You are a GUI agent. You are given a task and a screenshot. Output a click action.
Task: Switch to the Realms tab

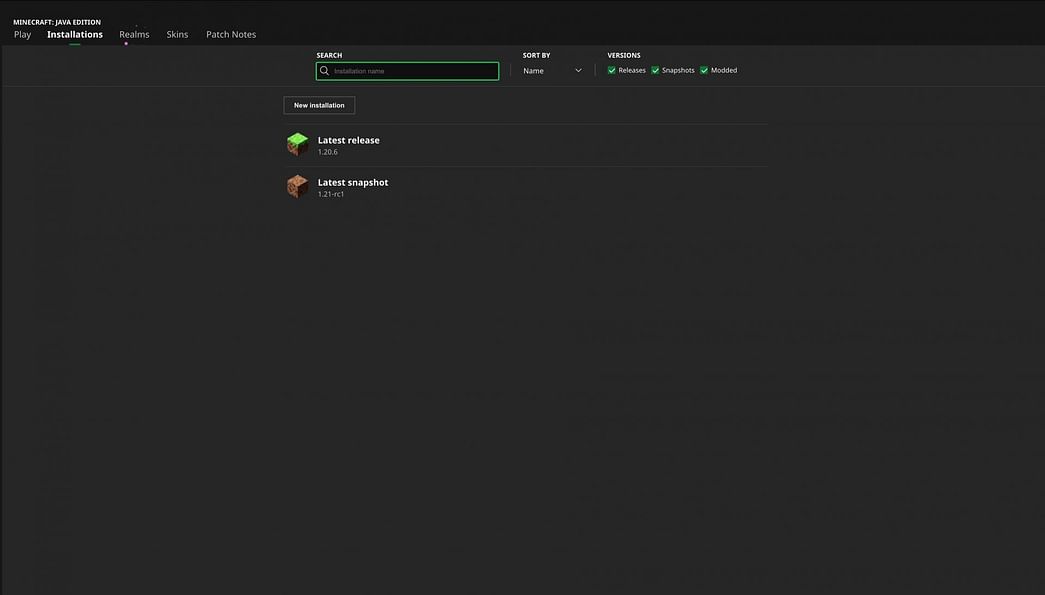click(134, 35)
